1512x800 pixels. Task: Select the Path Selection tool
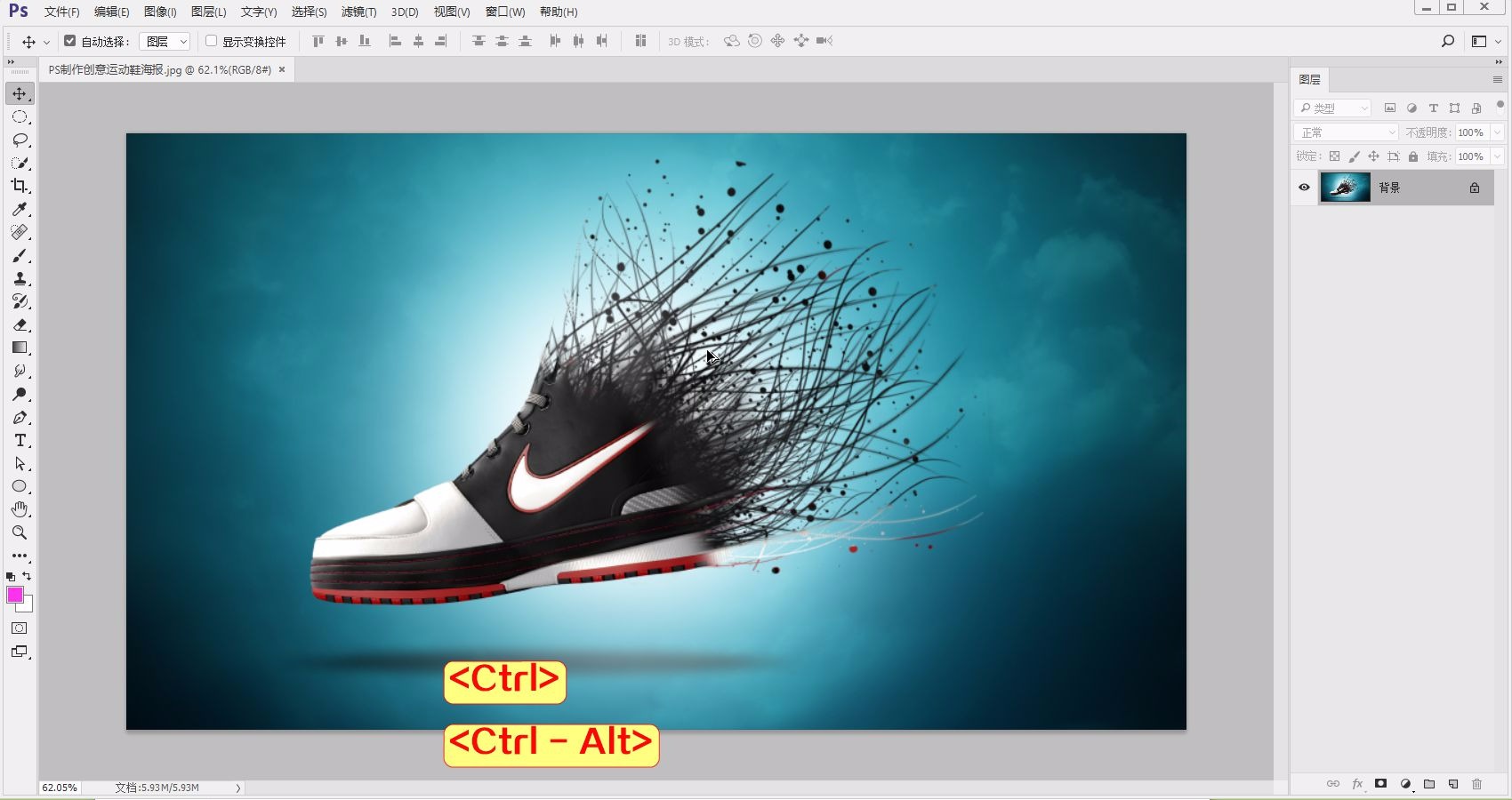tap(20, 464)
